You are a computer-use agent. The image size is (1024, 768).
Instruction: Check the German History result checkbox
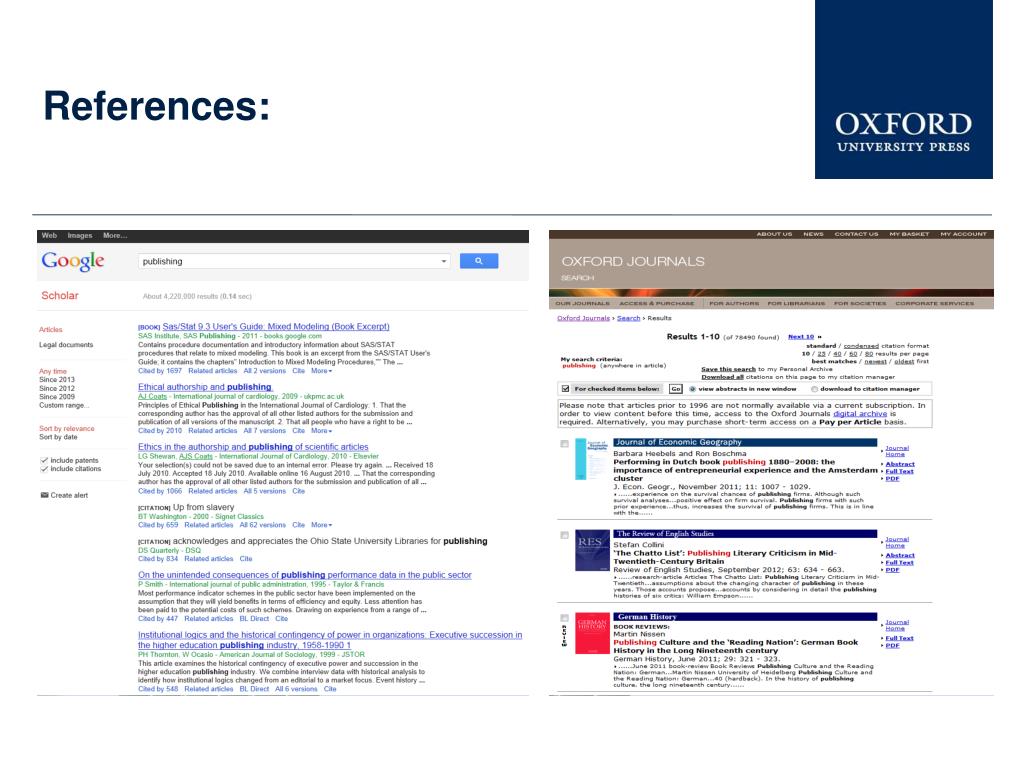tap(564, 618)
